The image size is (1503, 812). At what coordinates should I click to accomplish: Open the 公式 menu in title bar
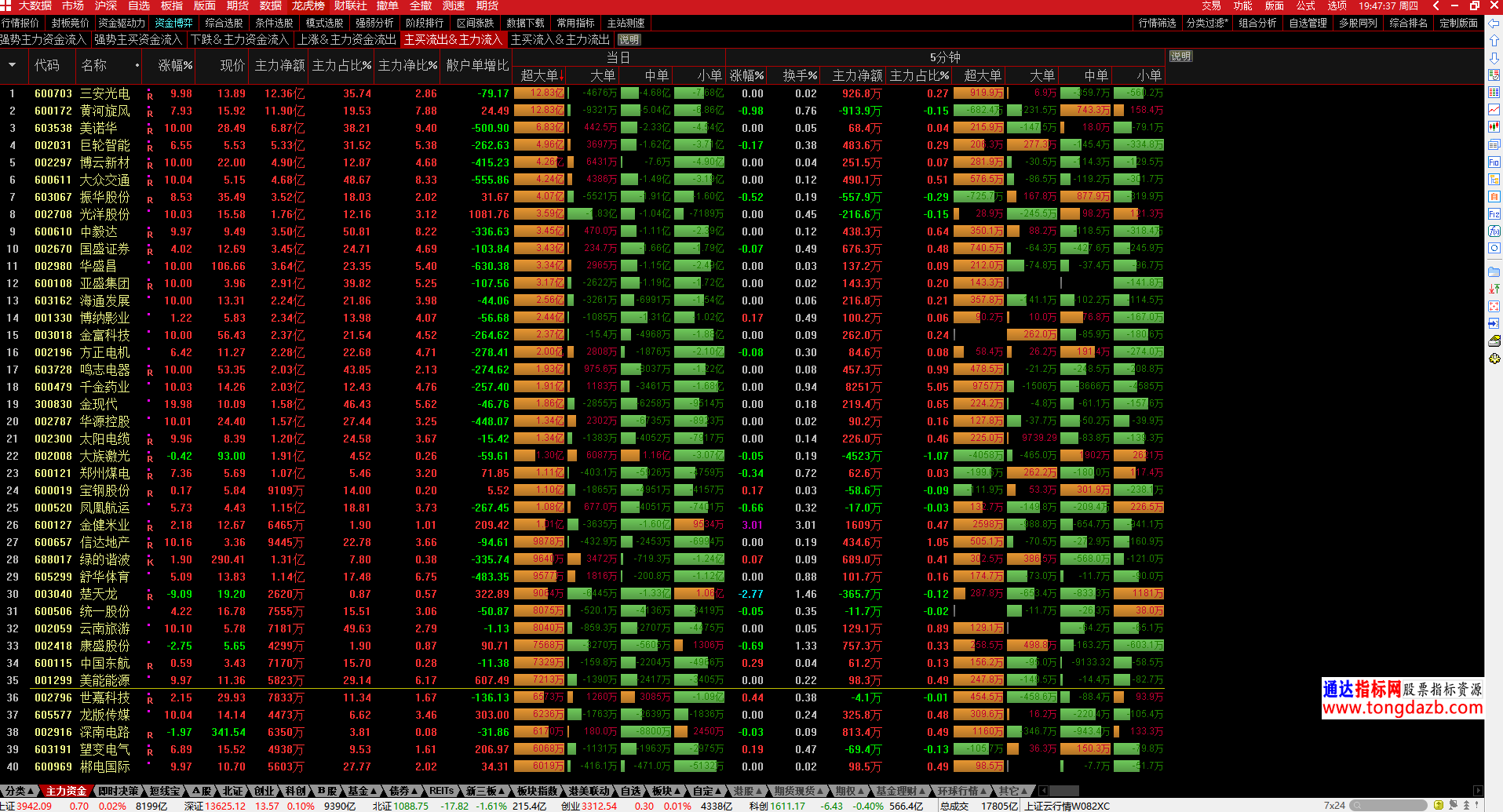1306,5
